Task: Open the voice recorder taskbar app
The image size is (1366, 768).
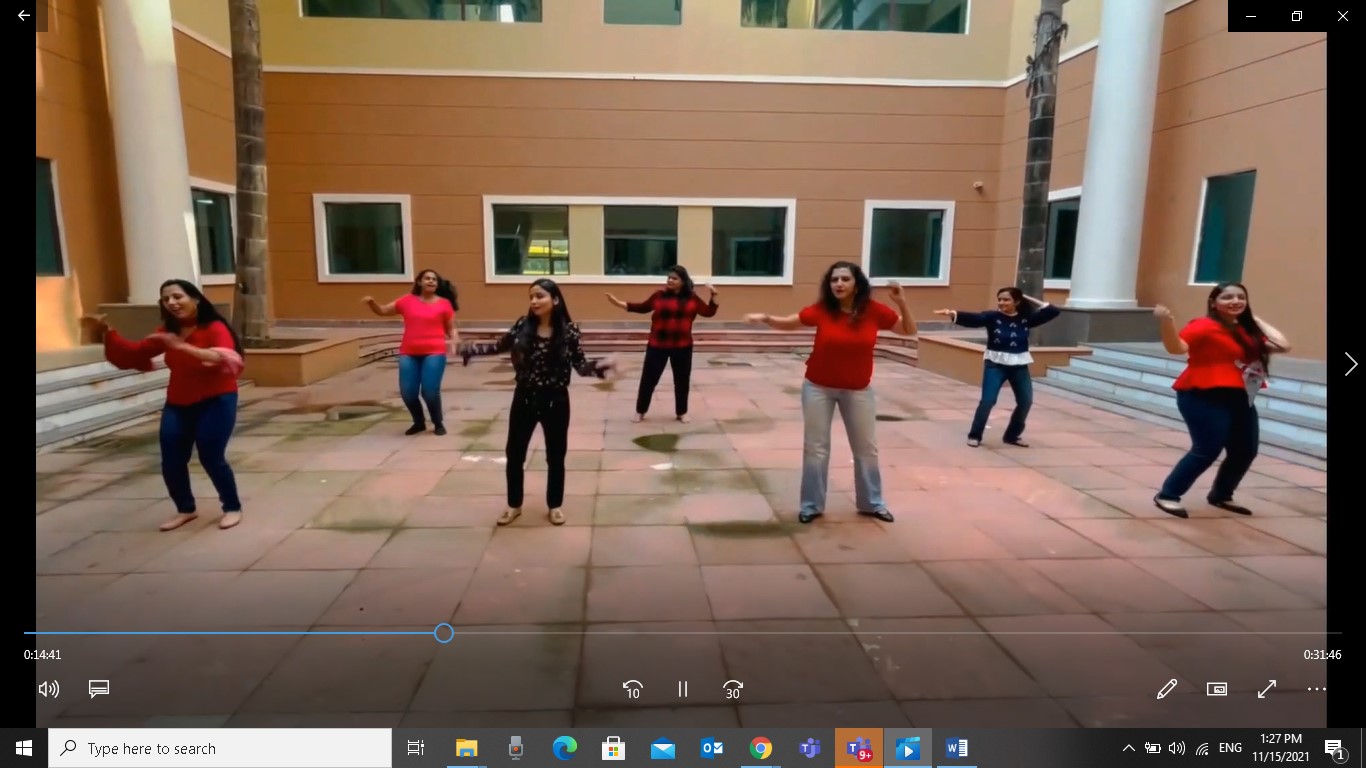Action: (515, 748)
